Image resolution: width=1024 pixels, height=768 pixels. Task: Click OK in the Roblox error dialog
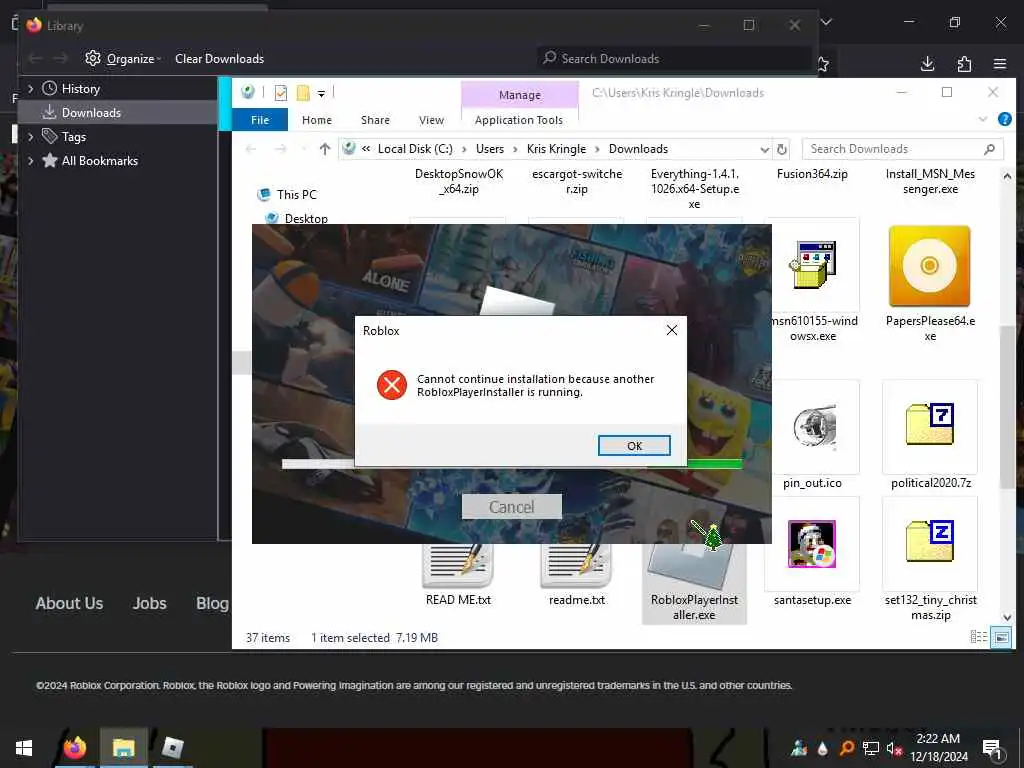[x=634, y=445]
